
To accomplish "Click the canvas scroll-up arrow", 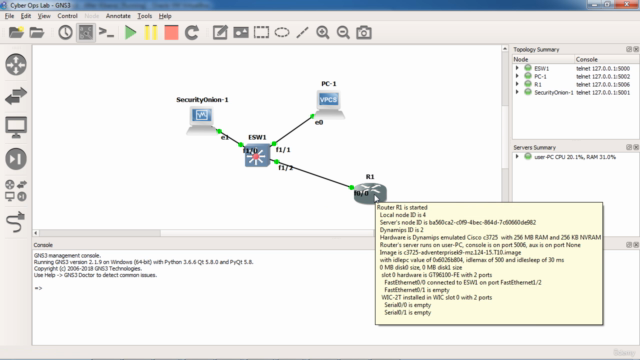I will click(x=505, y=49).
